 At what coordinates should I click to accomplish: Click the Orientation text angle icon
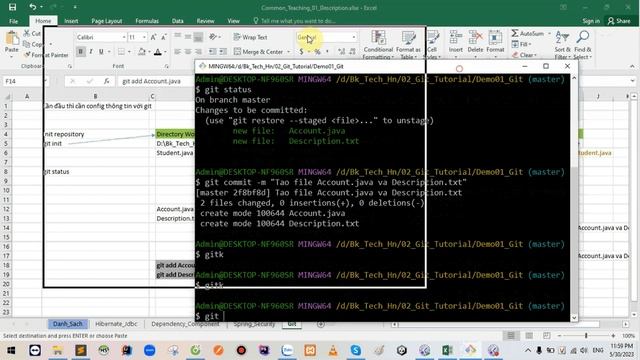click(x=213, y=37)
